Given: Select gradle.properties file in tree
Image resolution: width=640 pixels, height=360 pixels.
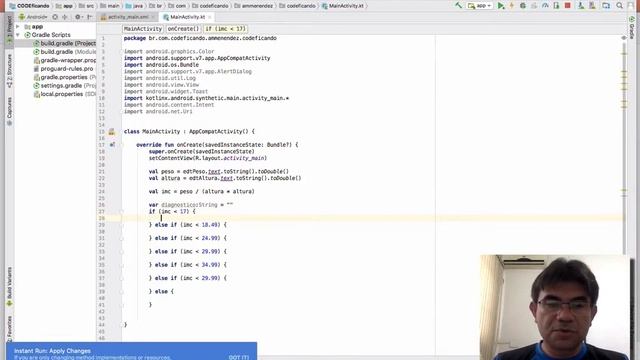Looking at the screenshot, I should coord(64,77).
